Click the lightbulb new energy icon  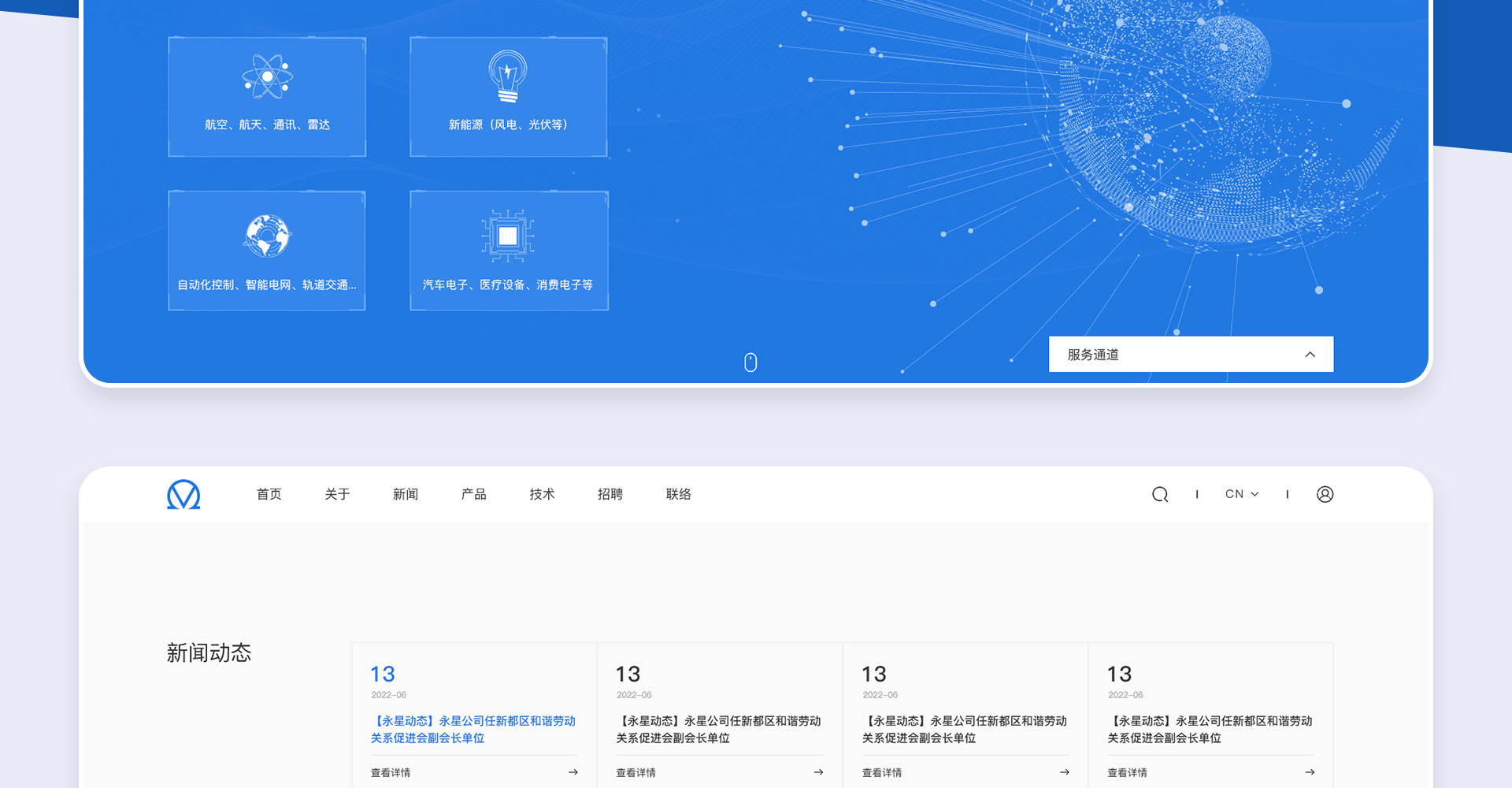[x=508, y=76]
